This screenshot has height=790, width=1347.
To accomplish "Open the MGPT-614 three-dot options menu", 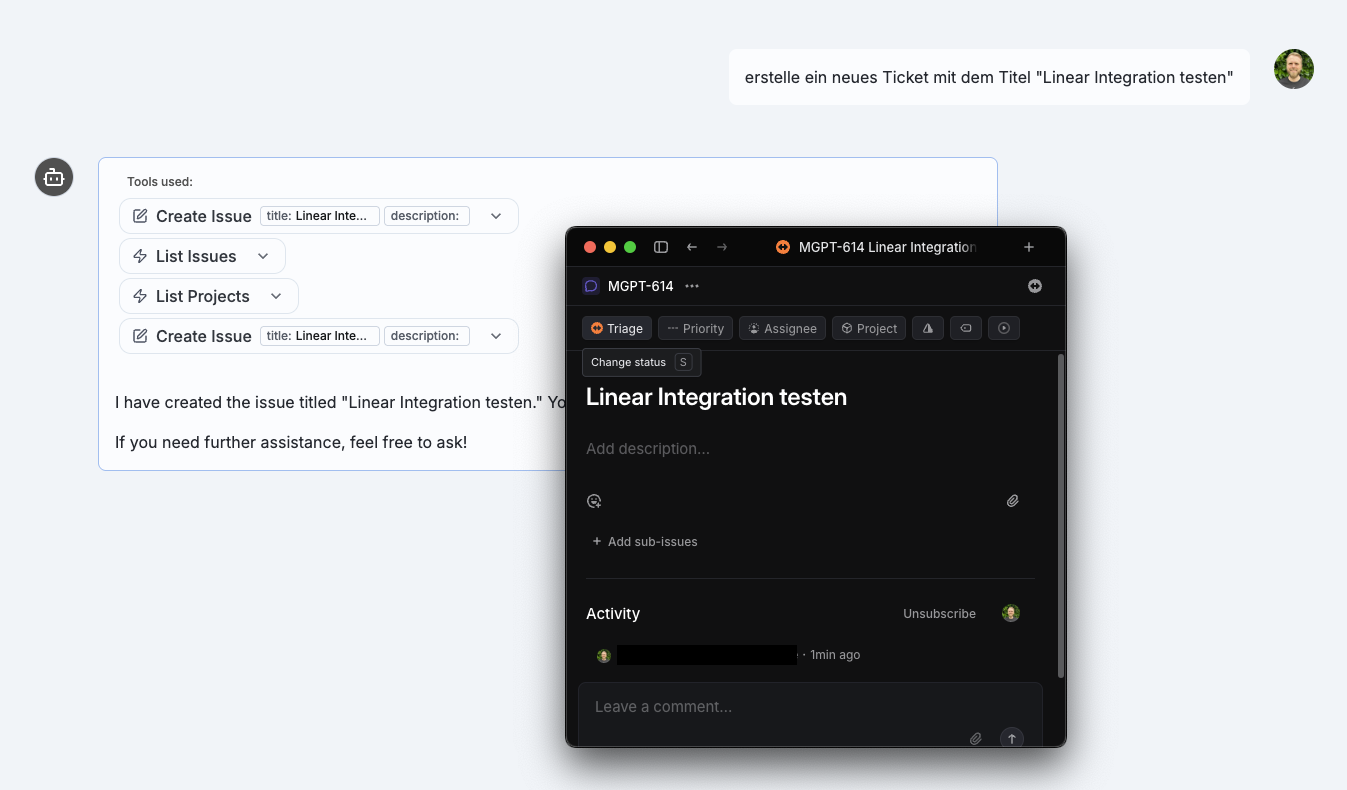I will click(x=692, y=286).
